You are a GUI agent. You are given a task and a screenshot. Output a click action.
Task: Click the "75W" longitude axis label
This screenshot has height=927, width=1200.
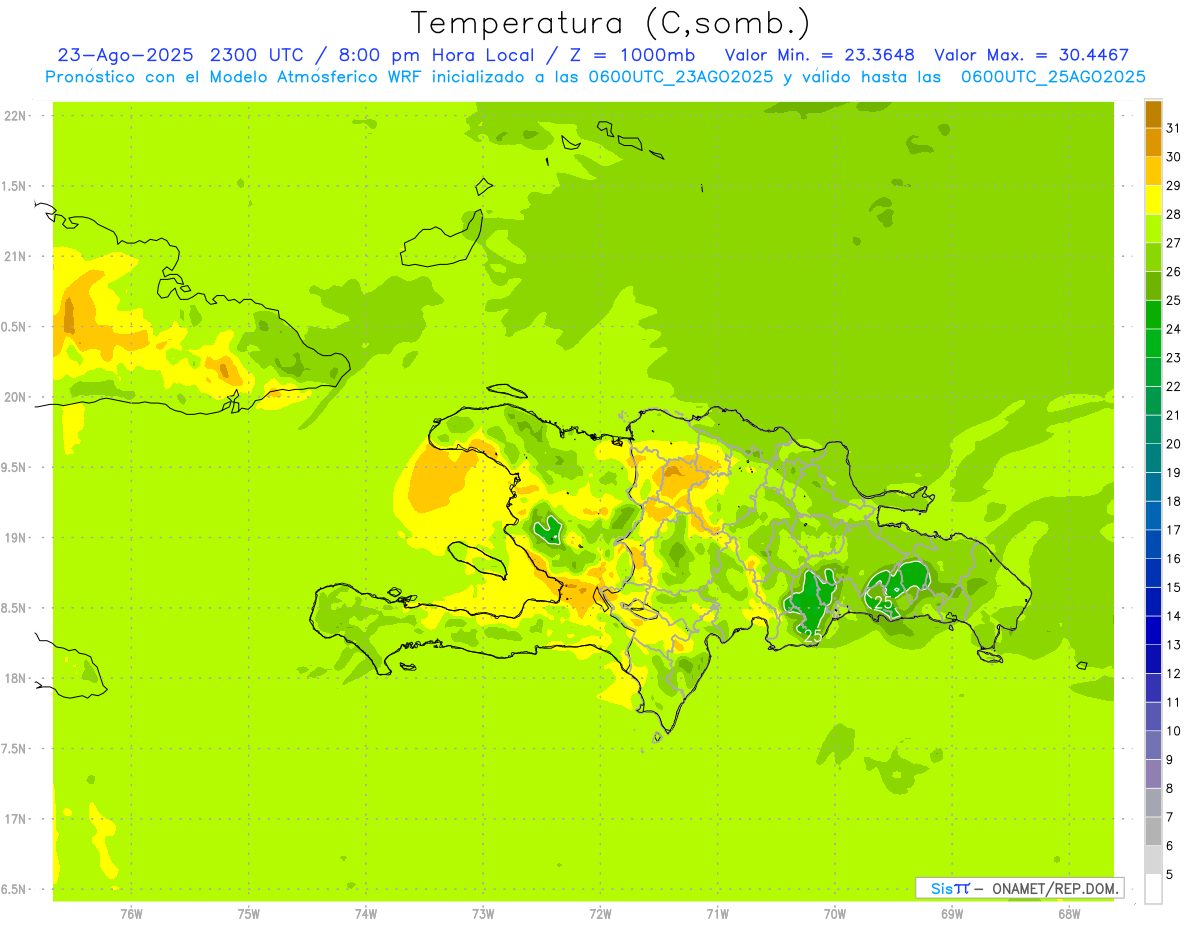tap(248, 914)
